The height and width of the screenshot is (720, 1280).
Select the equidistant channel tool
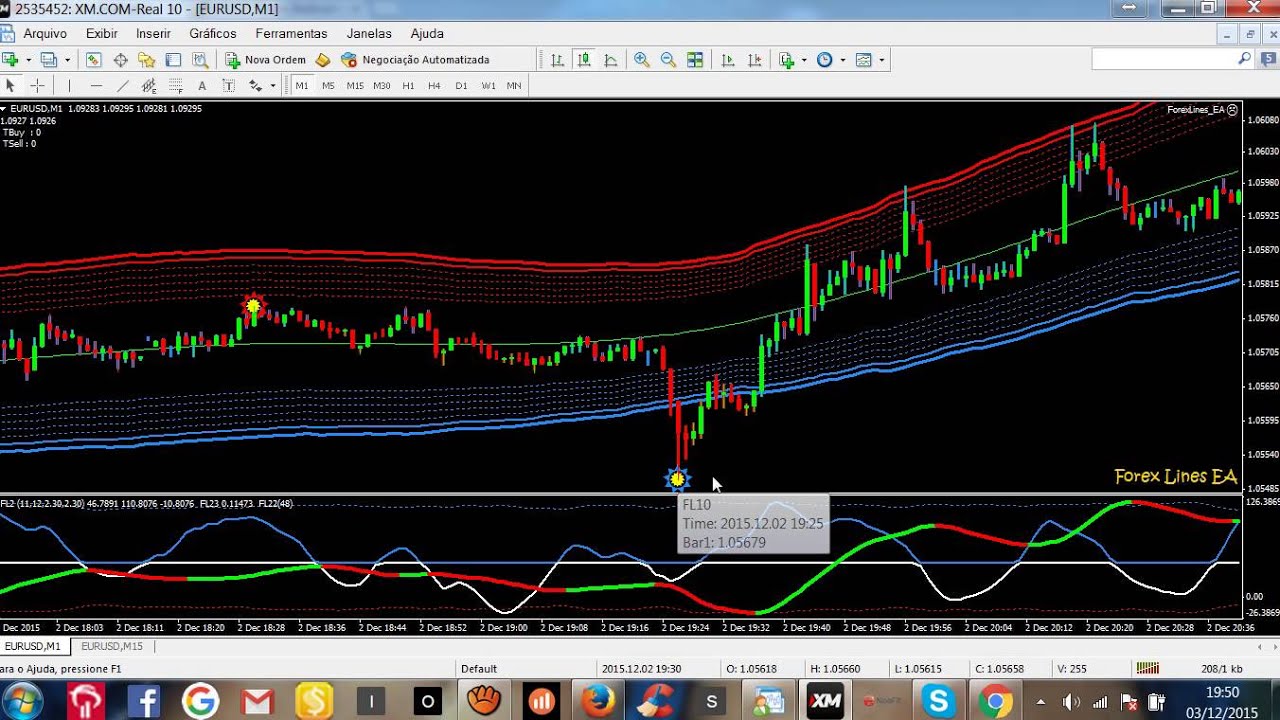pyautogui.click(x=149, y=86)
